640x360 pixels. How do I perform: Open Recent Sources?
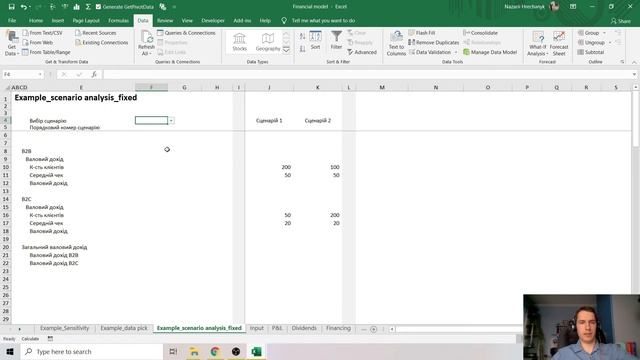[96, 33]
